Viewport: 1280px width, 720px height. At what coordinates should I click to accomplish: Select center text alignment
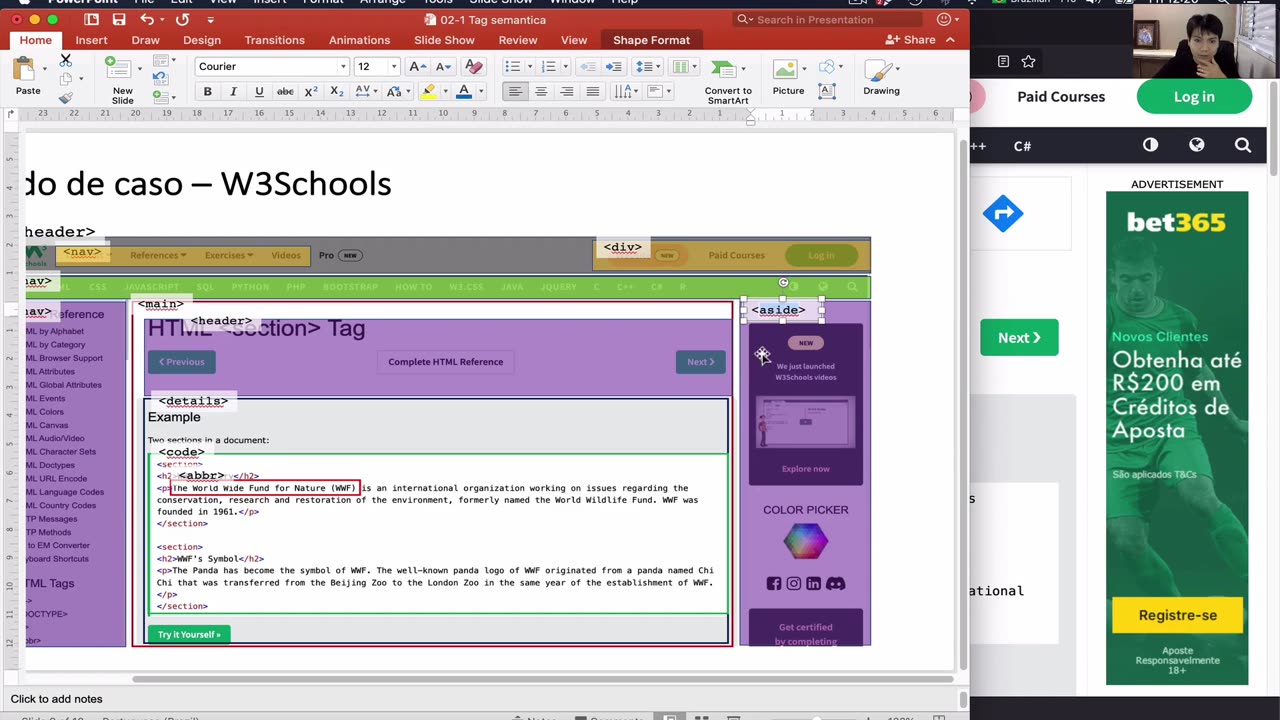coord(541,91)
